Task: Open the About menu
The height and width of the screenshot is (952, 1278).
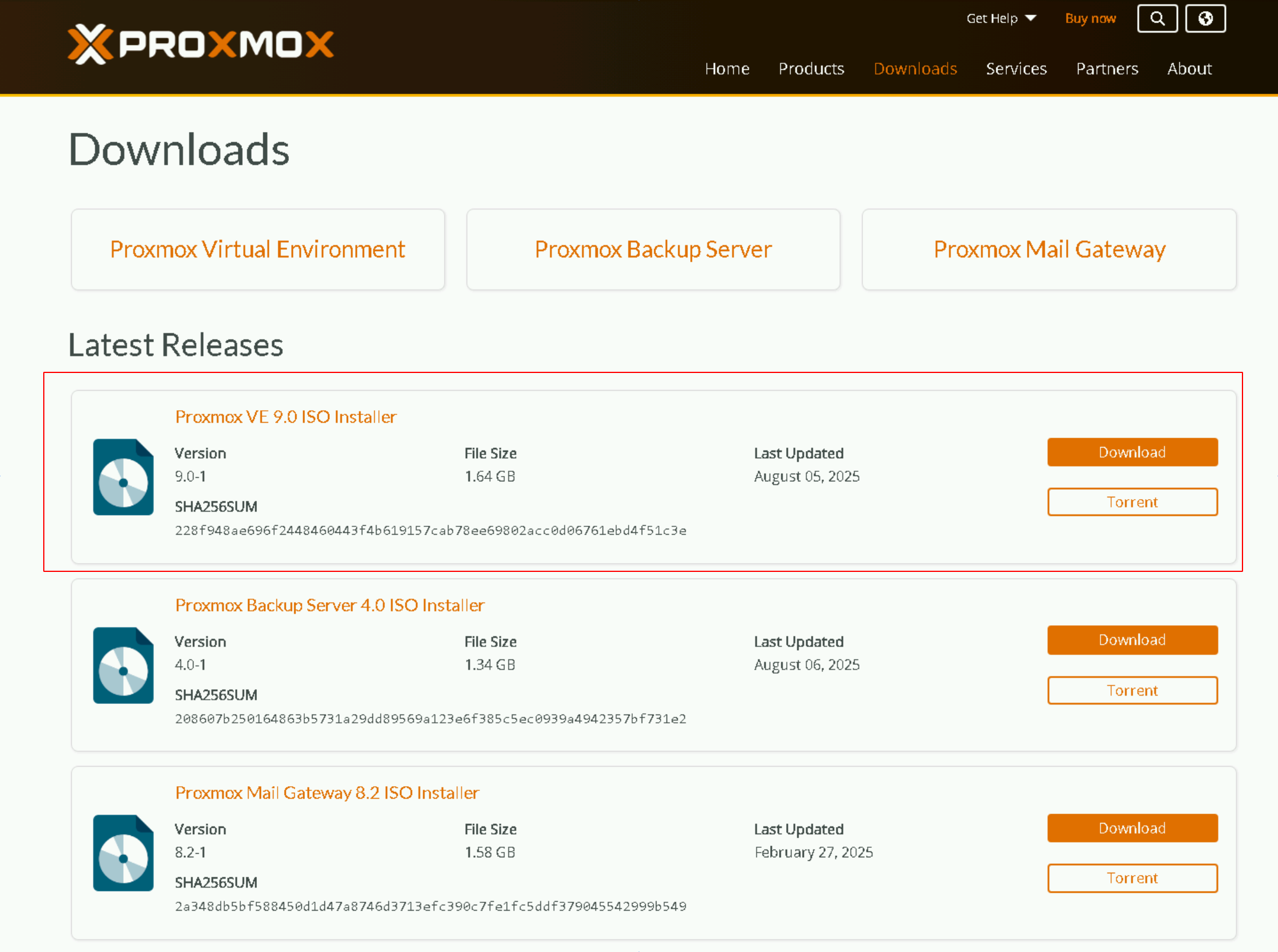Action: coord(1189,69)
